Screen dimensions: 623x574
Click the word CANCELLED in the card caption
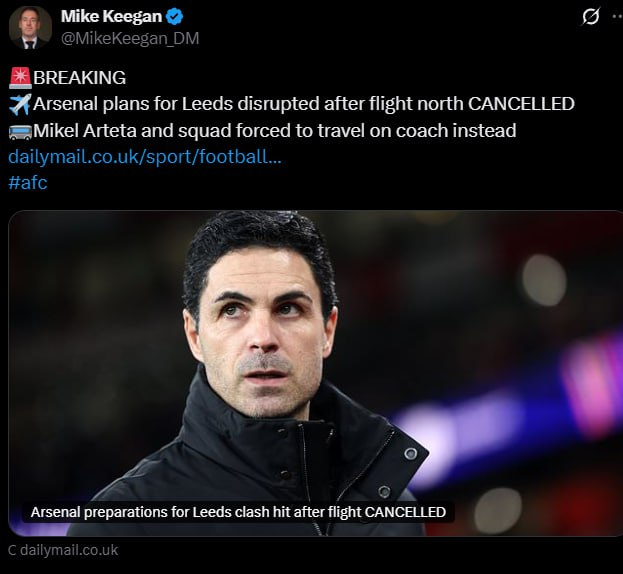point(405,512)
